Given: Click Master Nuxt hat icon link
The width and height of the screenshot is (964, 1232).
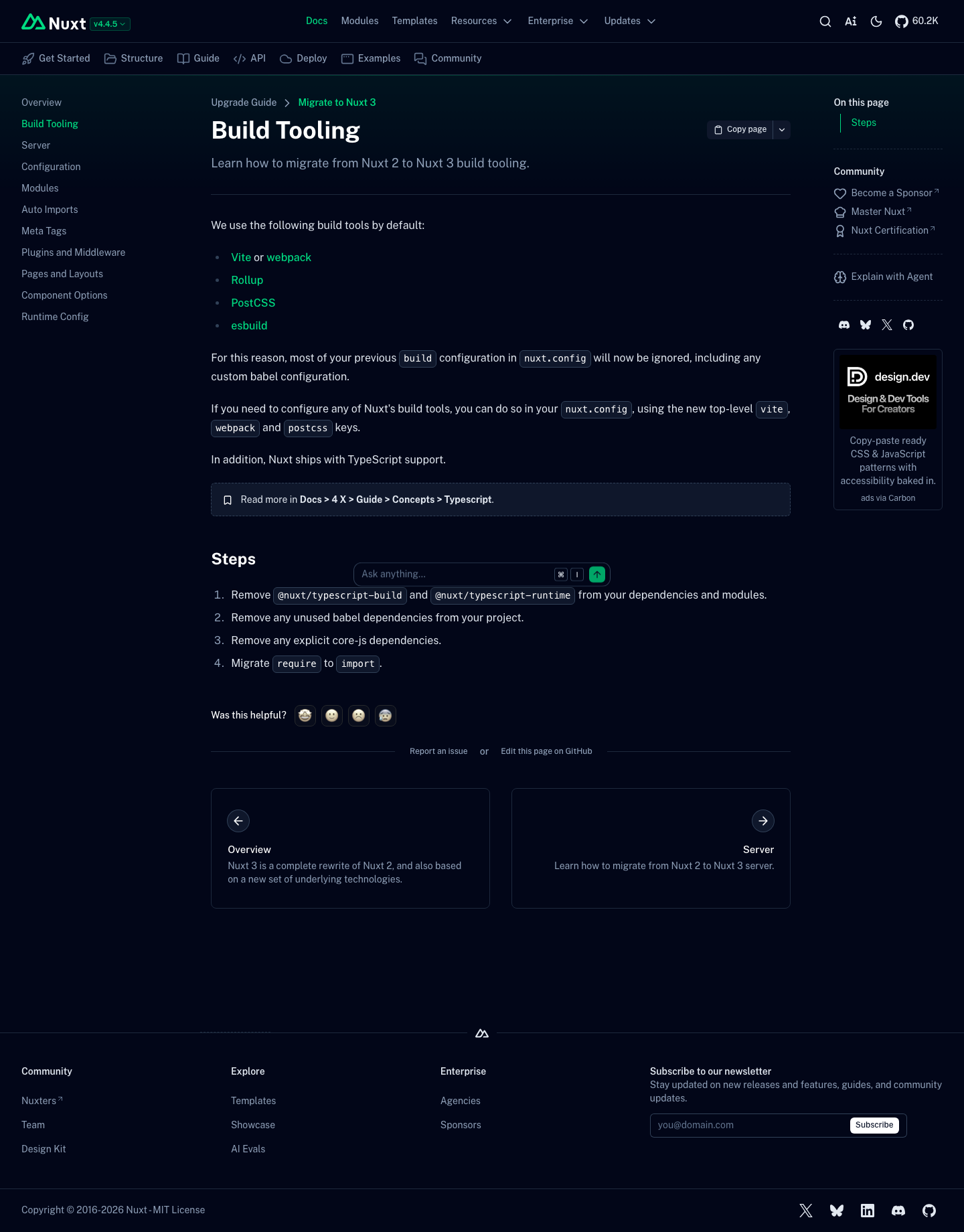Looking at the screenshot, I should click(873, 212).
